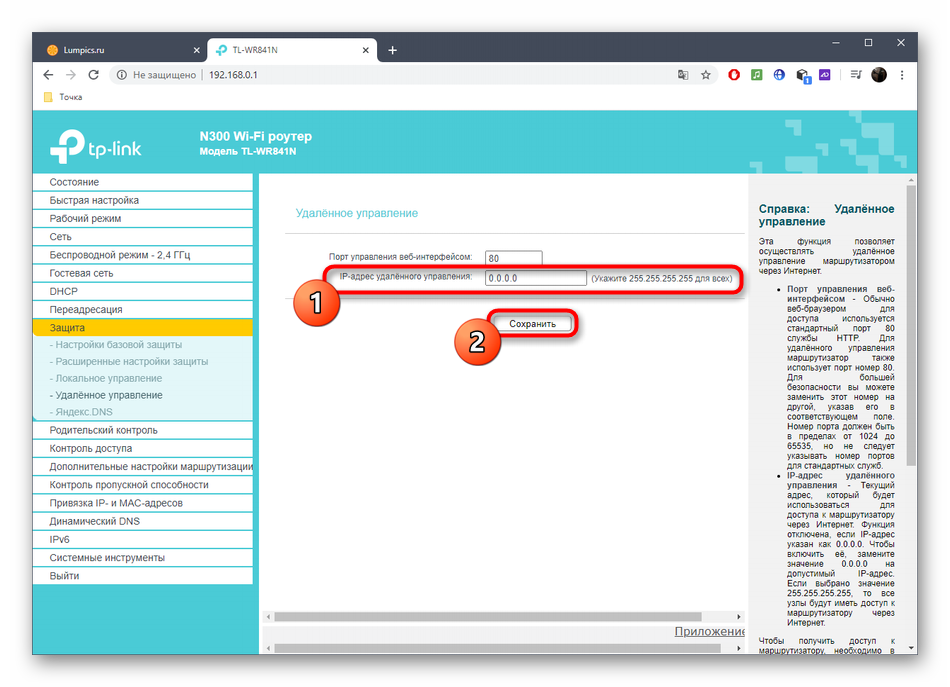950x687 pixels.
Task: Click the browser forward arrow
Action: 71,75
